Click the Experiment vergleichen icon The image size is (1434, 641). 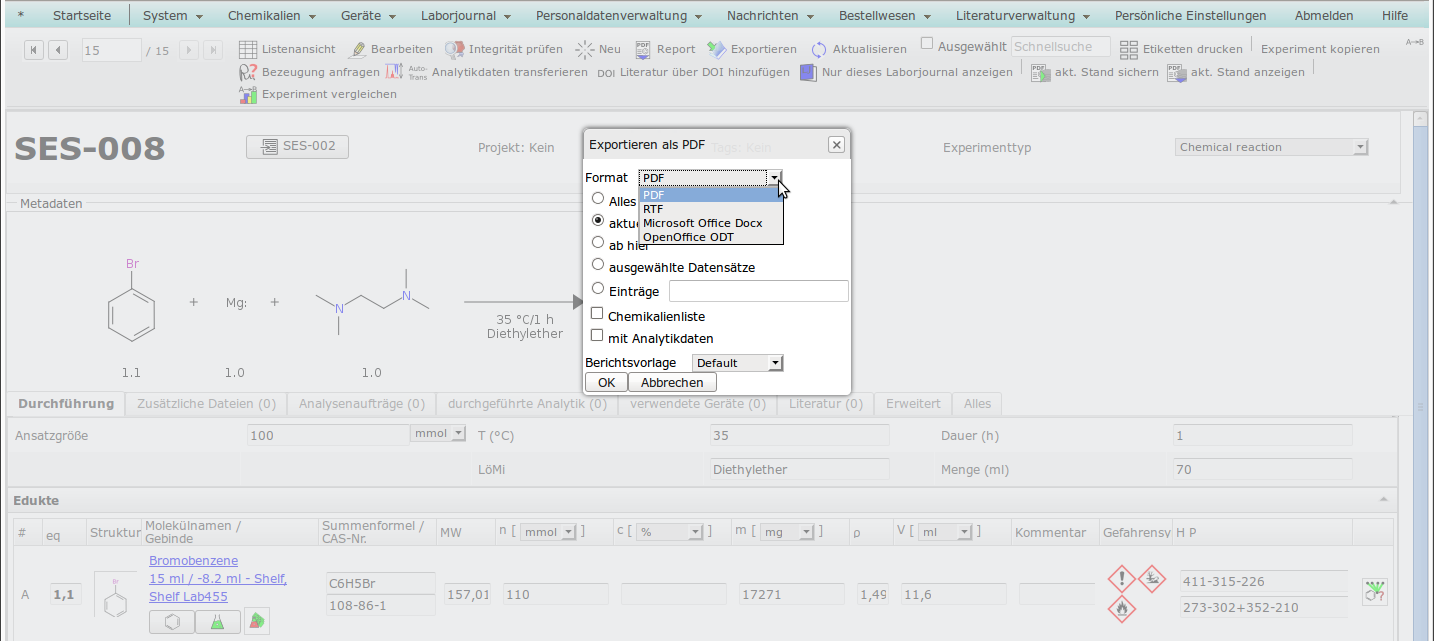pos(248,94)
